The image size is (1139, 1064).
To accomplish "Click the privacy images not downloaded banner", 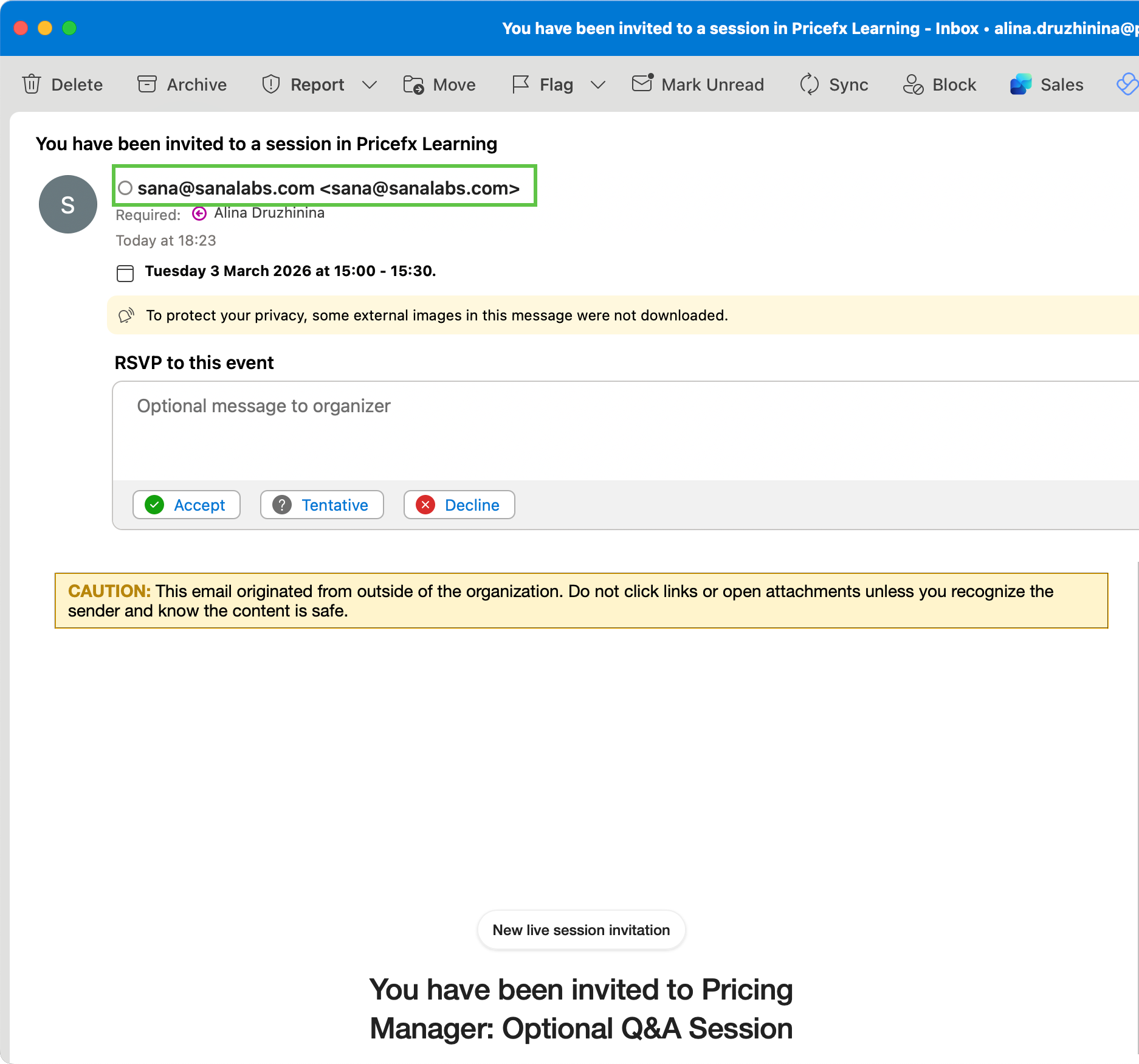I will coord(438,316).
